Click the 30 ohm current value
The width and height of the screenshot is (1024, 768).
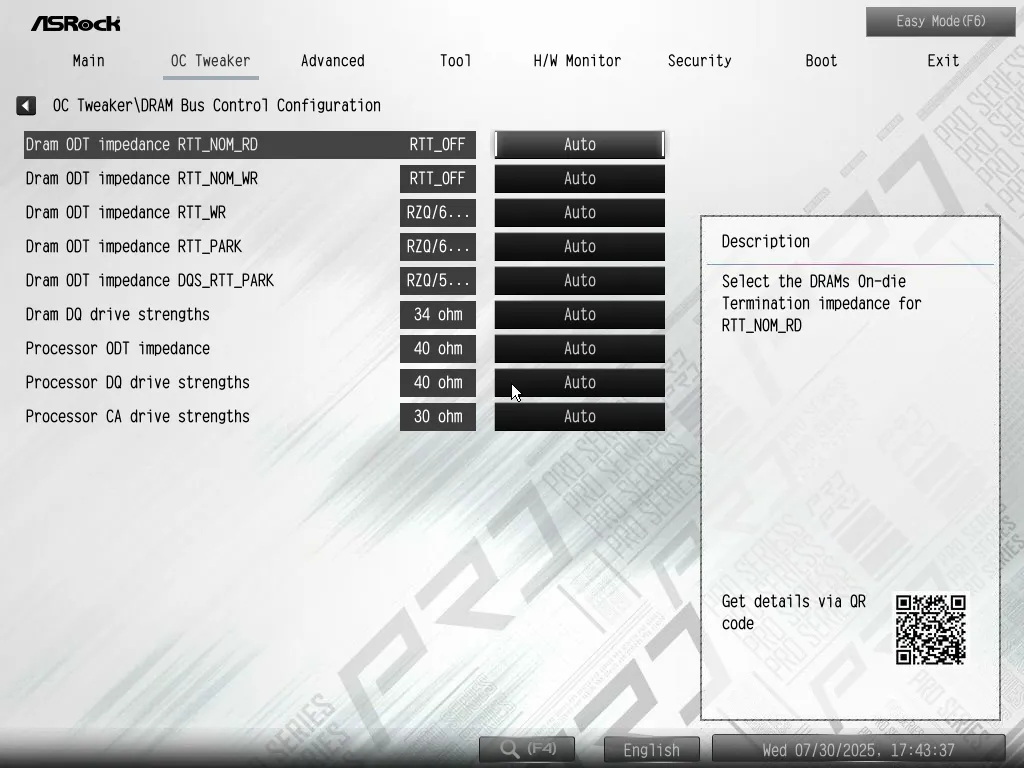pyautogui.click(x=438, y=416)
